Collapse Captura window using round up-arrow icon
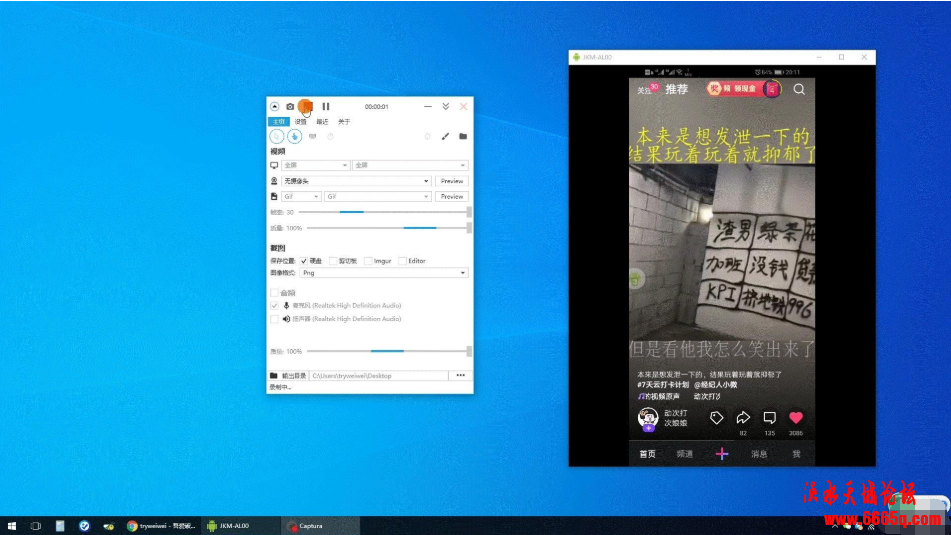This screenshot has height=535, width=951. tap(275, 107)
